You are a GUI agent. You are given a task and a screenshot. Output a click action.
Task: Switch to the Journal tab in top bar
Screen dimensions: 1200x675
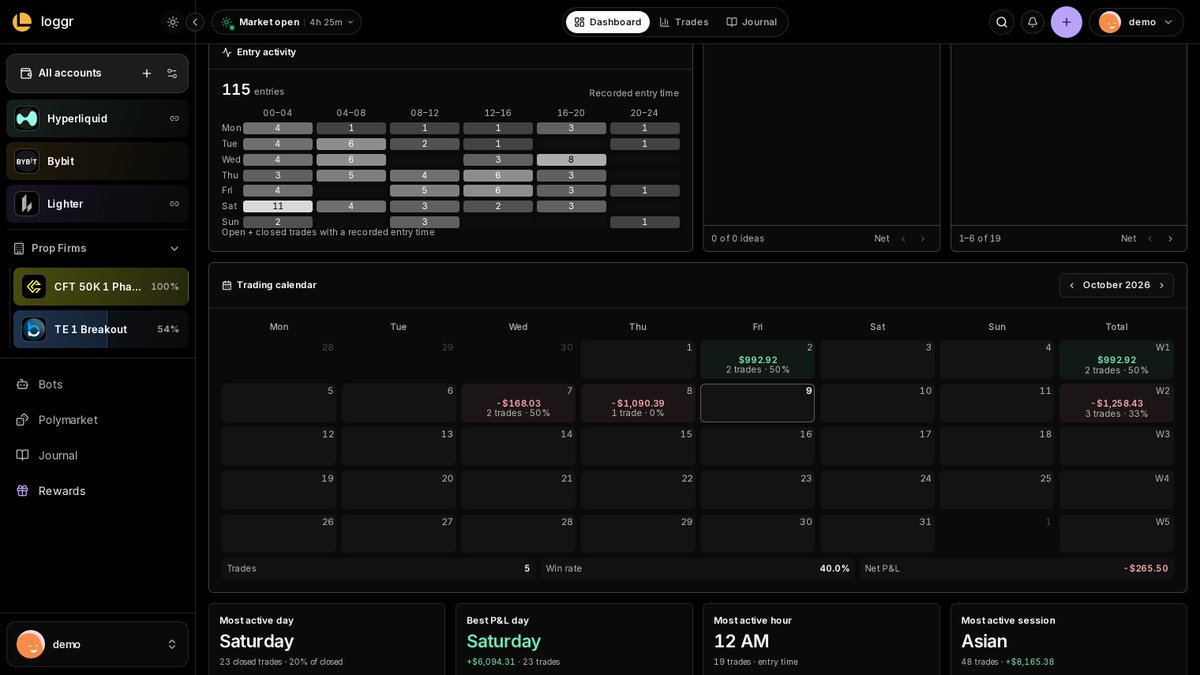[752, 22]
